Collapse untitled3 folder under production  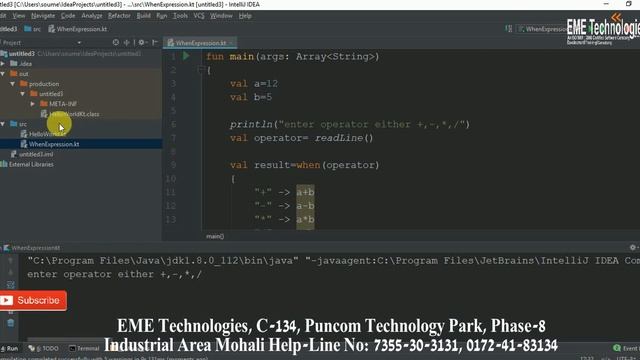point(23,94)
